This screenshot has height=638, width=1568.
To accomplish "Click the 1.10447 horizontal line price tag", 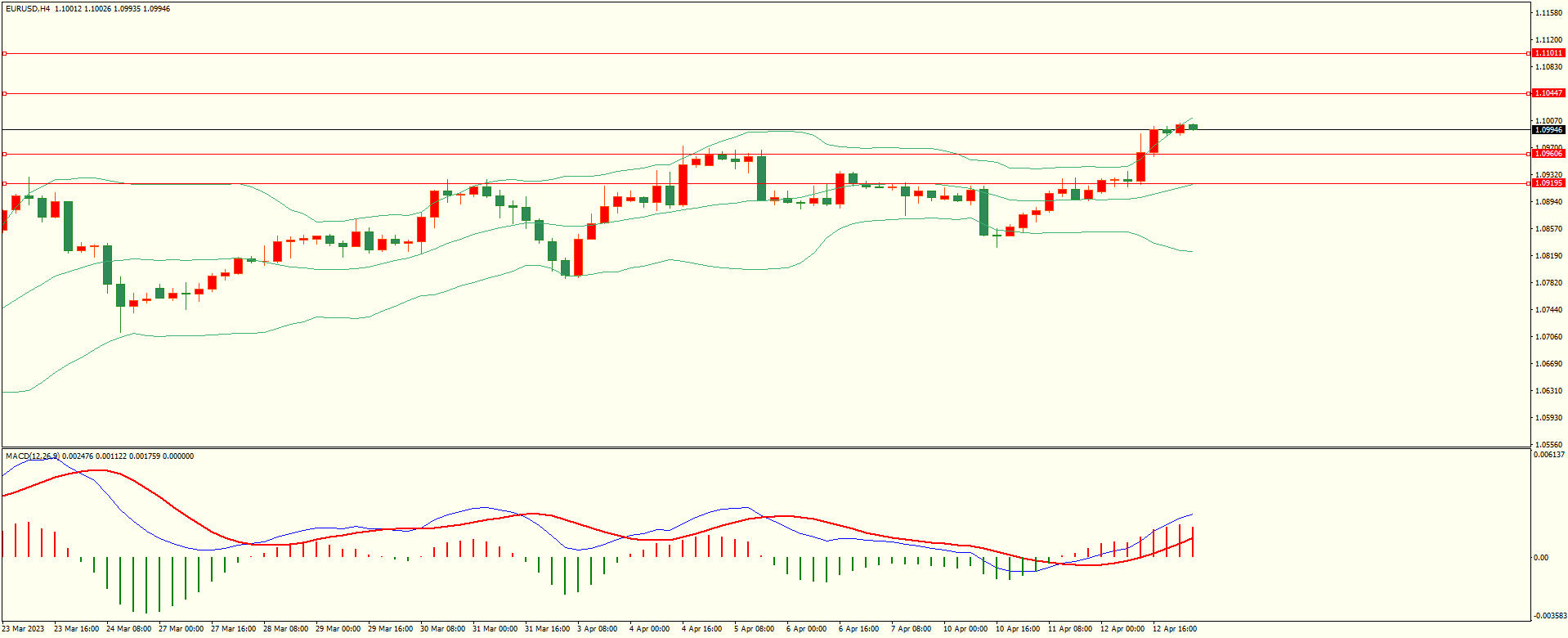I will click(1548, 93).
